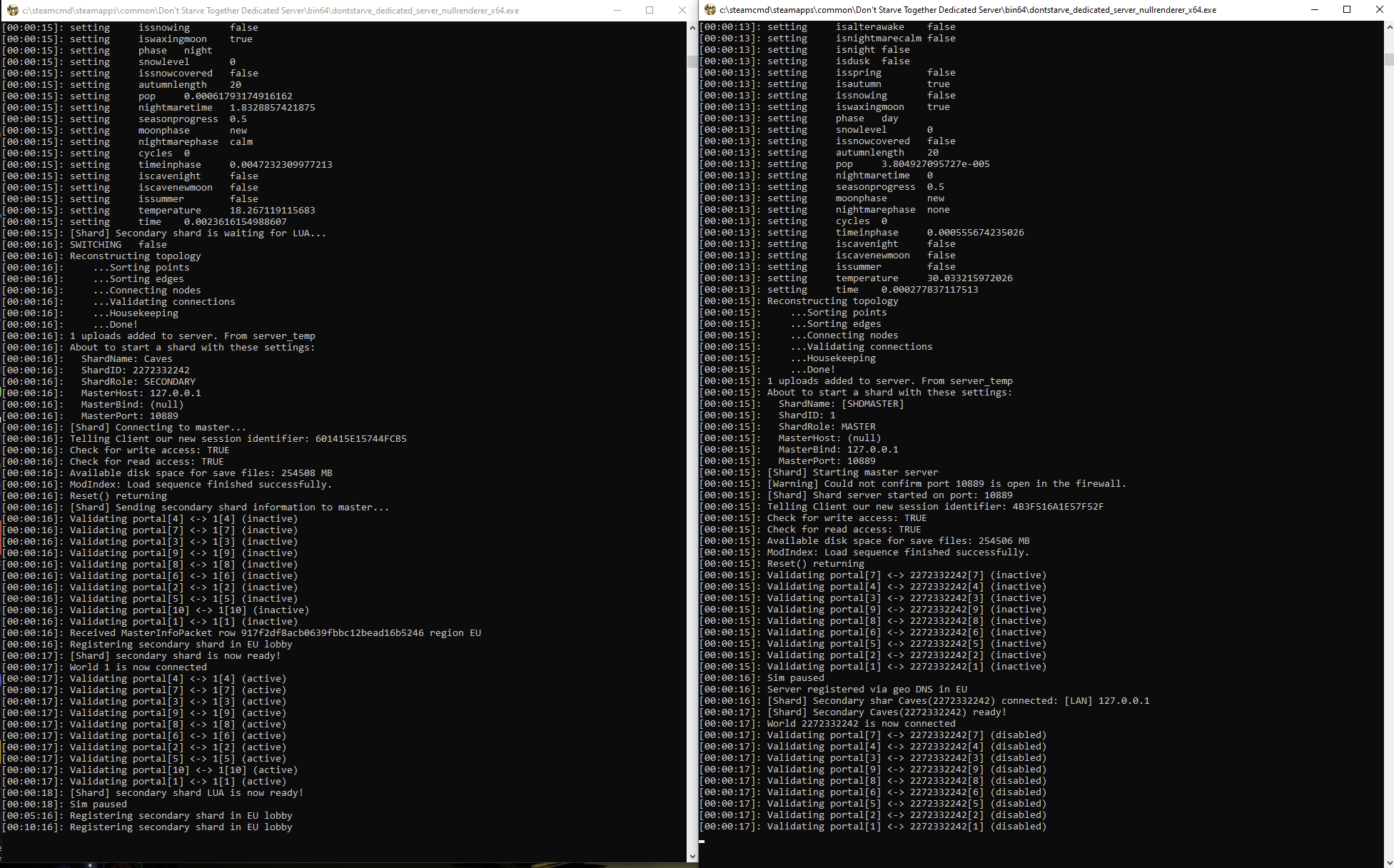Image resolution: width=1394 pixels, height=868 pixels.
Task: Maximize the Caves (left) server console
Action: point(650,10)
